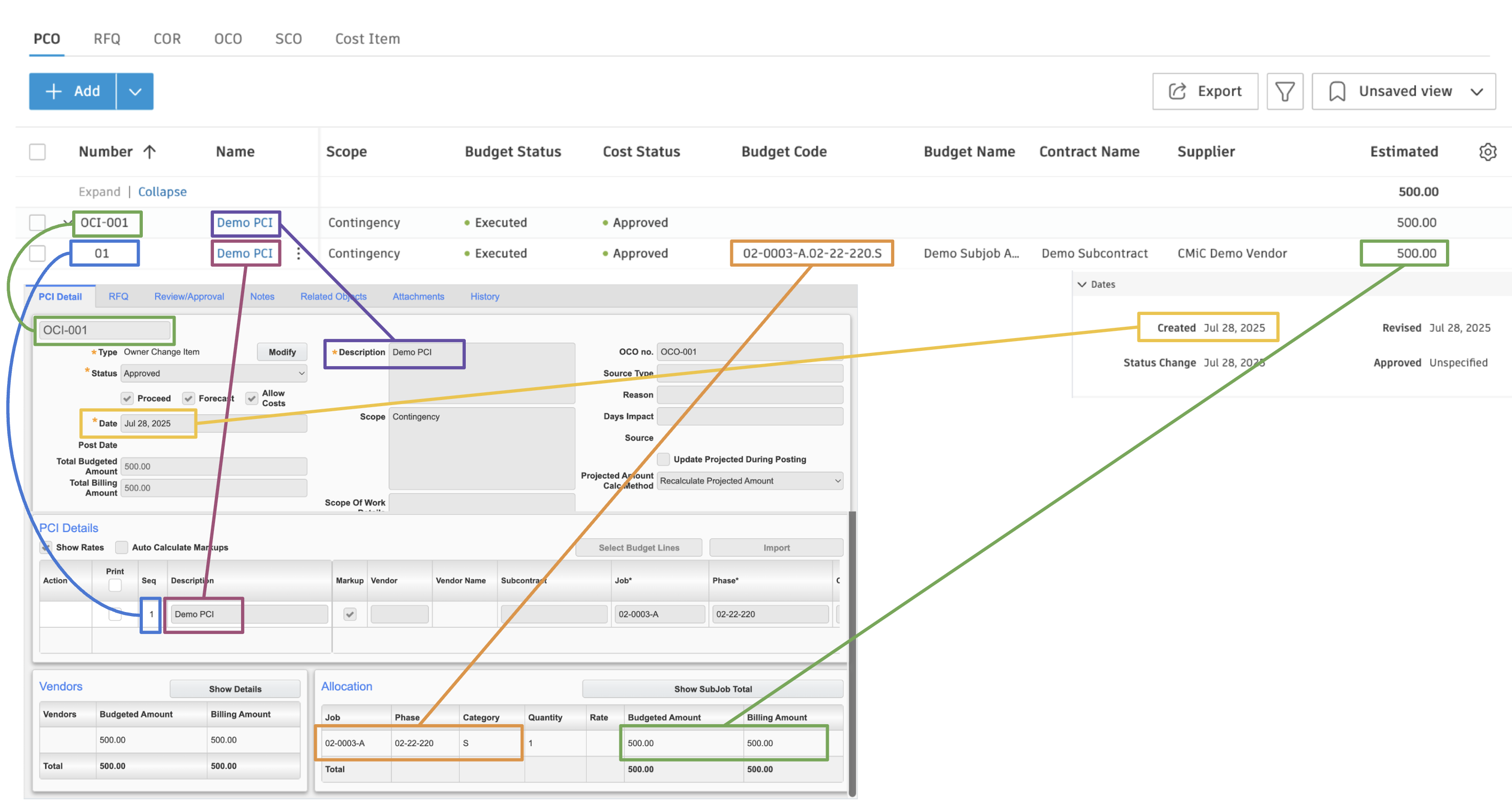Image resolution: width=1512 pixels, height=801 pixels.
Task: Click the Source Type field
Action: pos(749,373)
